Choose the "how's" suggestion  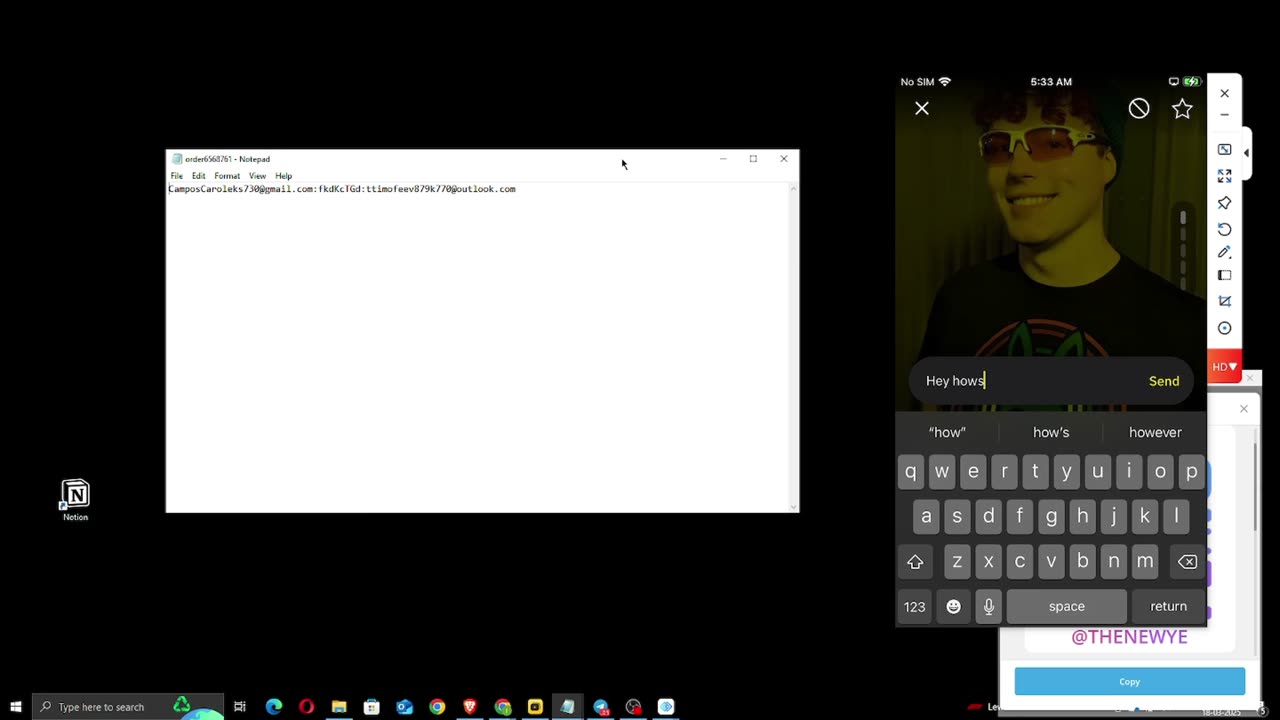pos(1051,432)
